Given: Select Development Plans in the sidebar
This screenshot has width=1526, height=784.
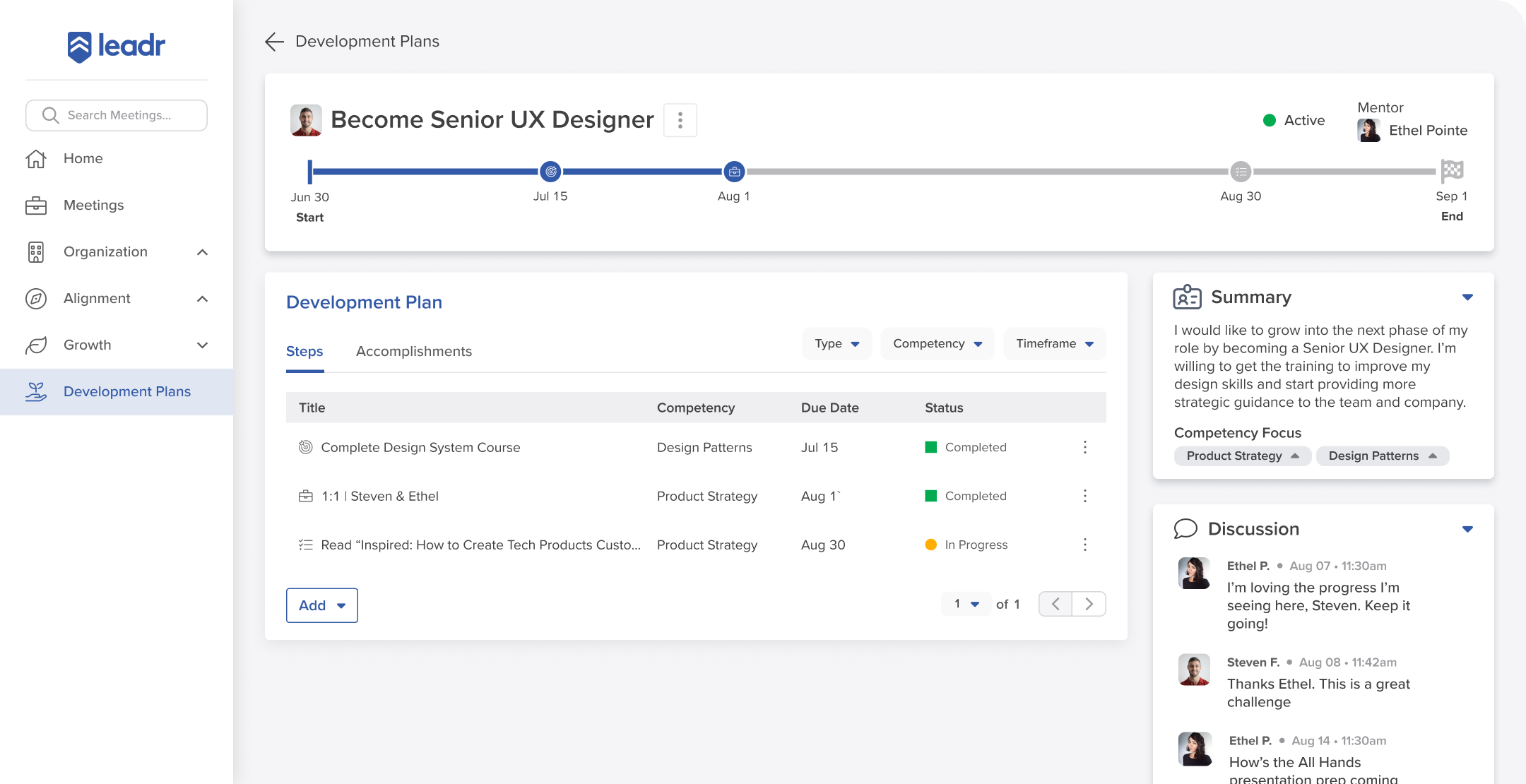Looking at the screenshot, I should tap(117, 392).
